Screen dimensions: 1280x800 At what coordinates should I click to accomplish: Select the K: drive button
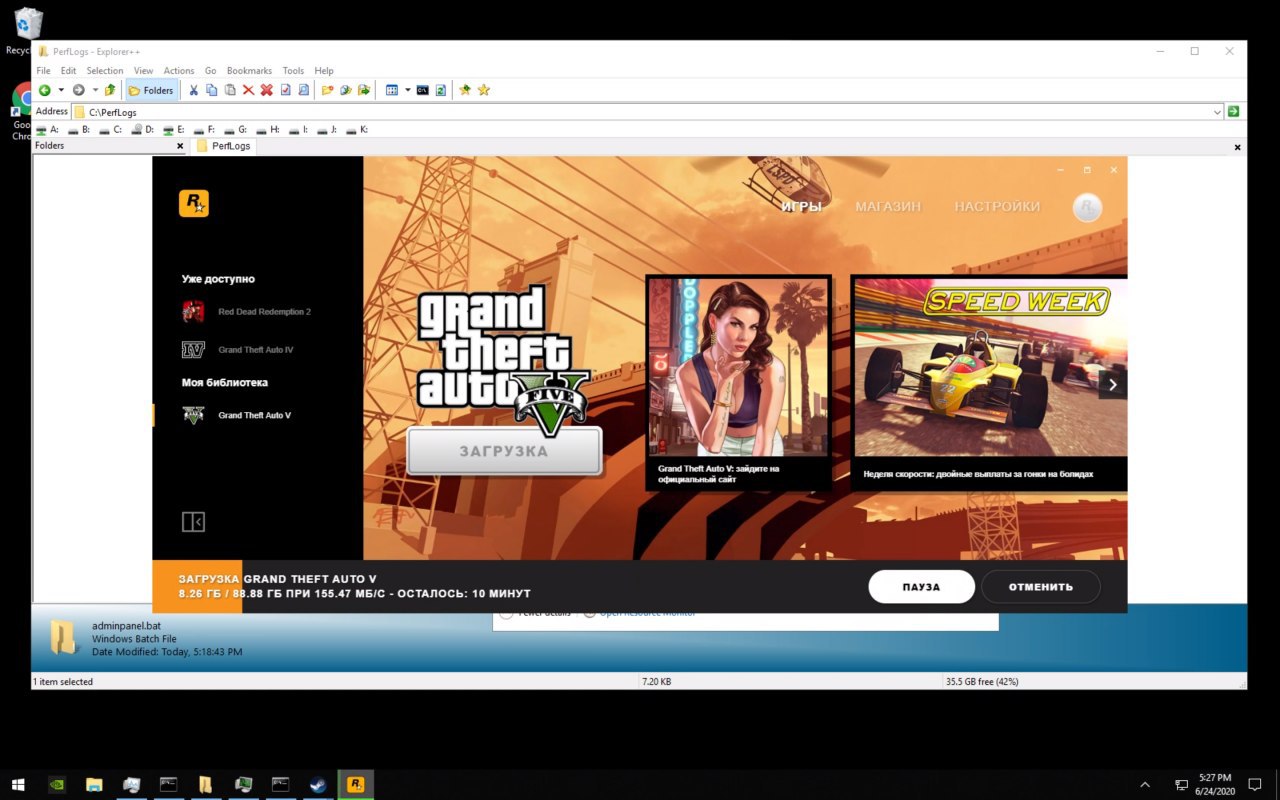(x=357, y=129)
